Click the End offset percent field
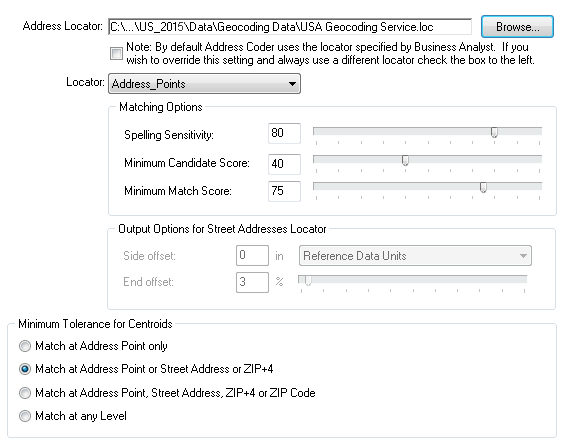 [252, 282]
